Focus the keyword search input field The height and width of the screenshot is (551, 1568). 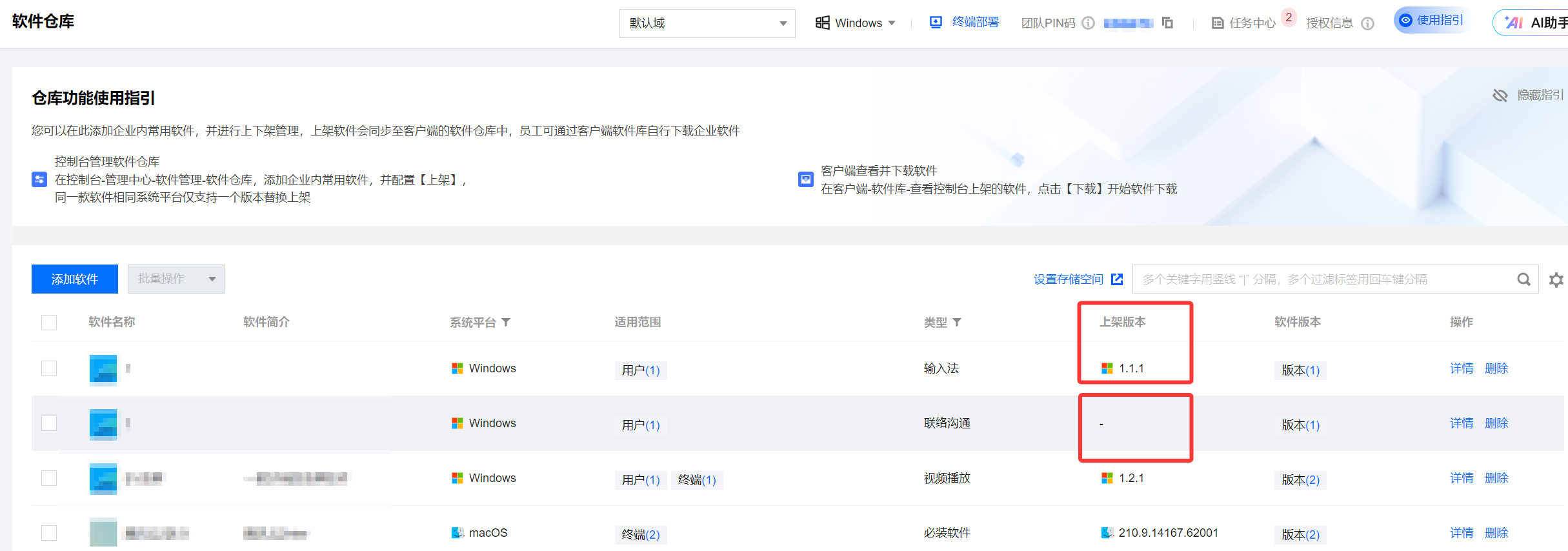[1323, 279]
